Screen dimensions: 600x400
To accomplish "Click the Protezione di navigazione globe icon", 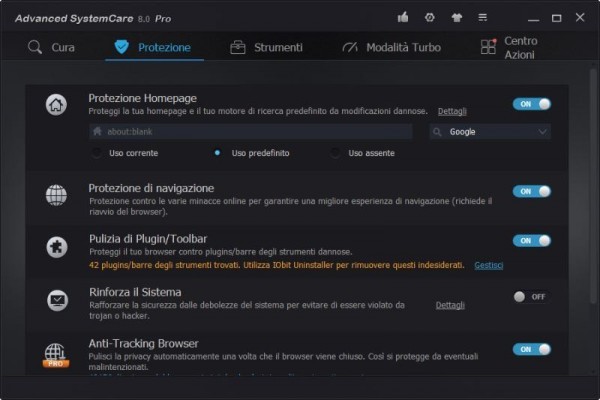I will [x=57, y=195].
